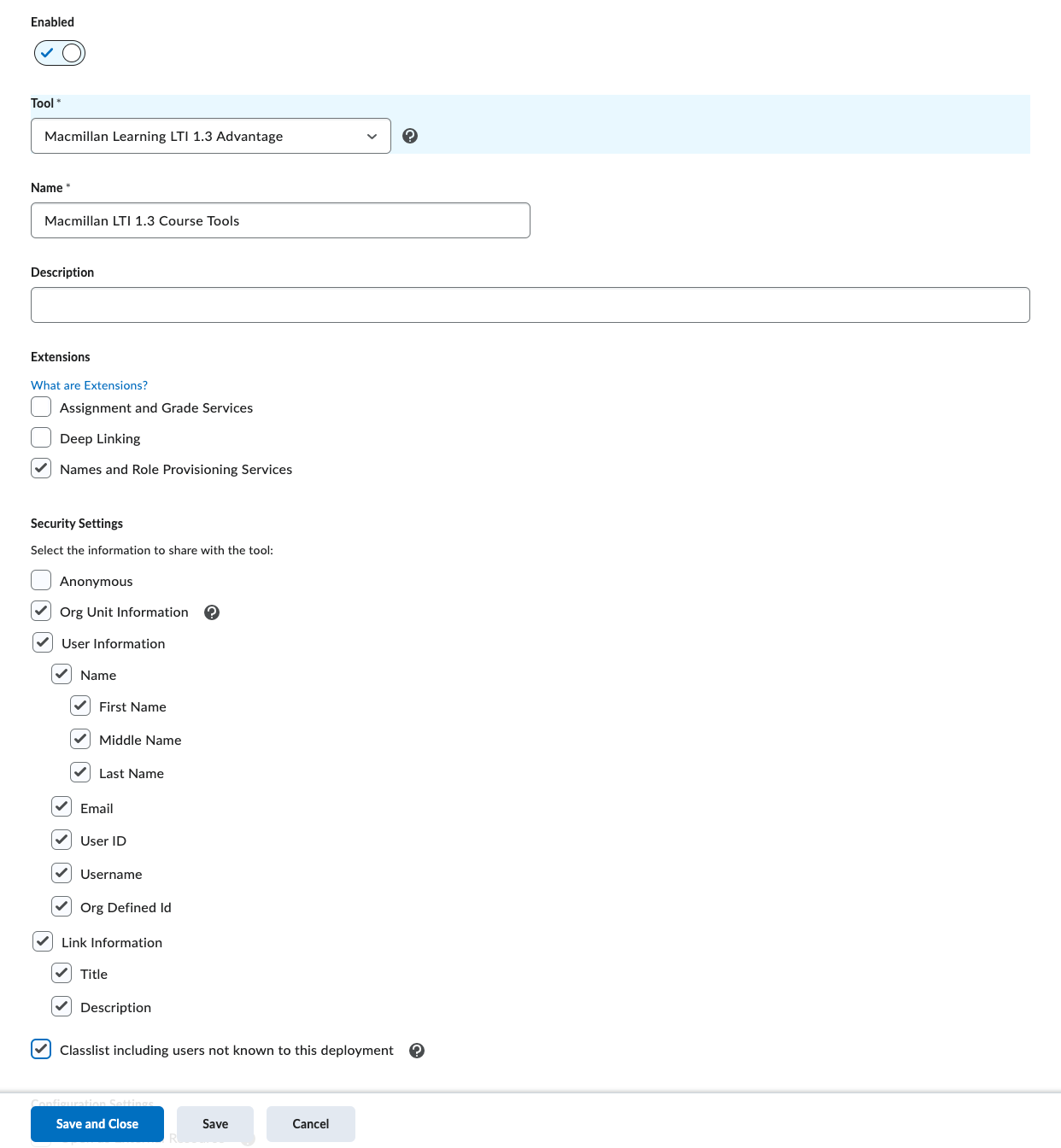This screenshot has height=1148, width=1061.
Task: Check the Anonymous security setting
Action: pos(41,580)
